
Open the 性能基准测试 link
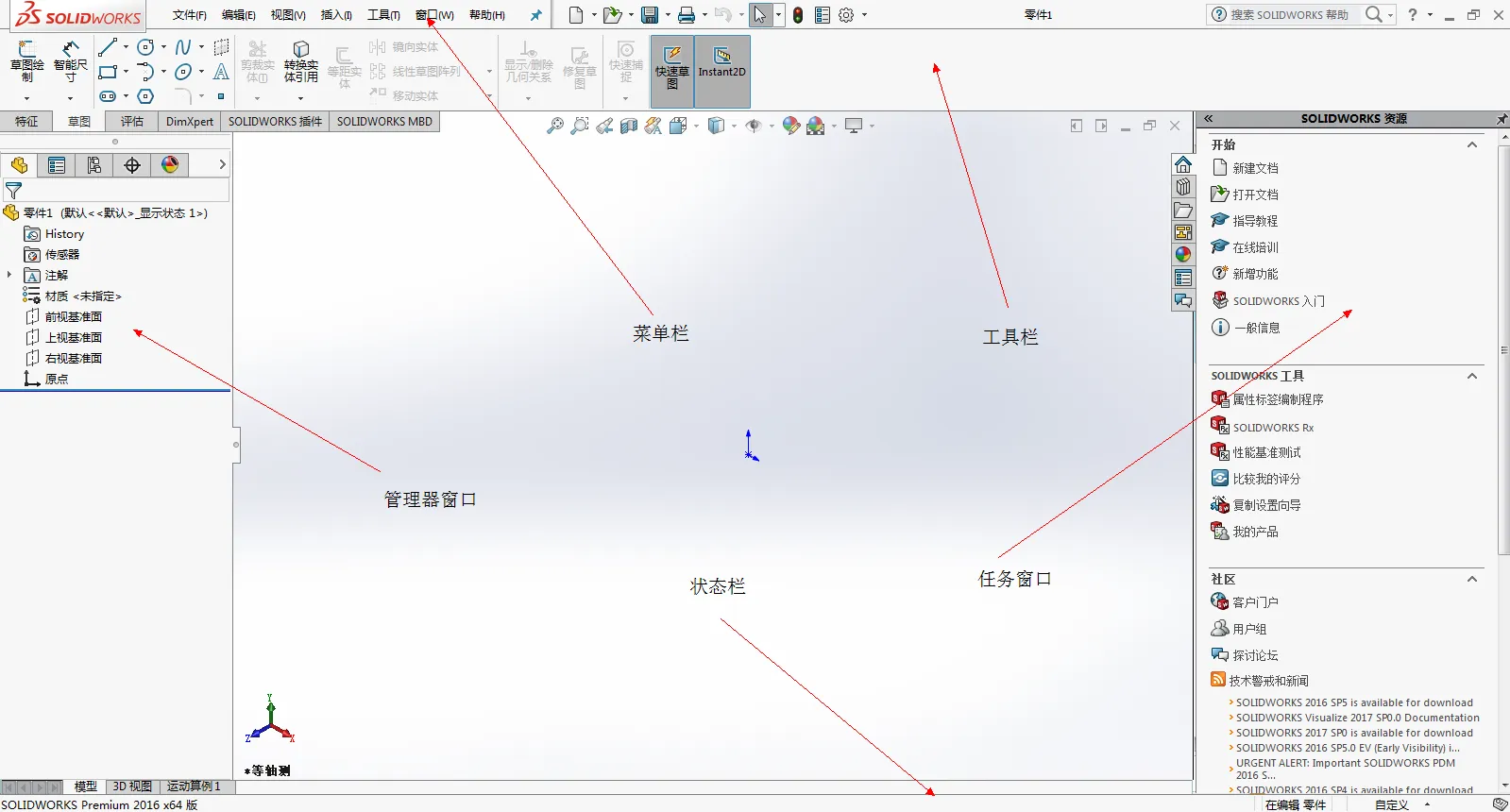click(x=1266, y=452)
